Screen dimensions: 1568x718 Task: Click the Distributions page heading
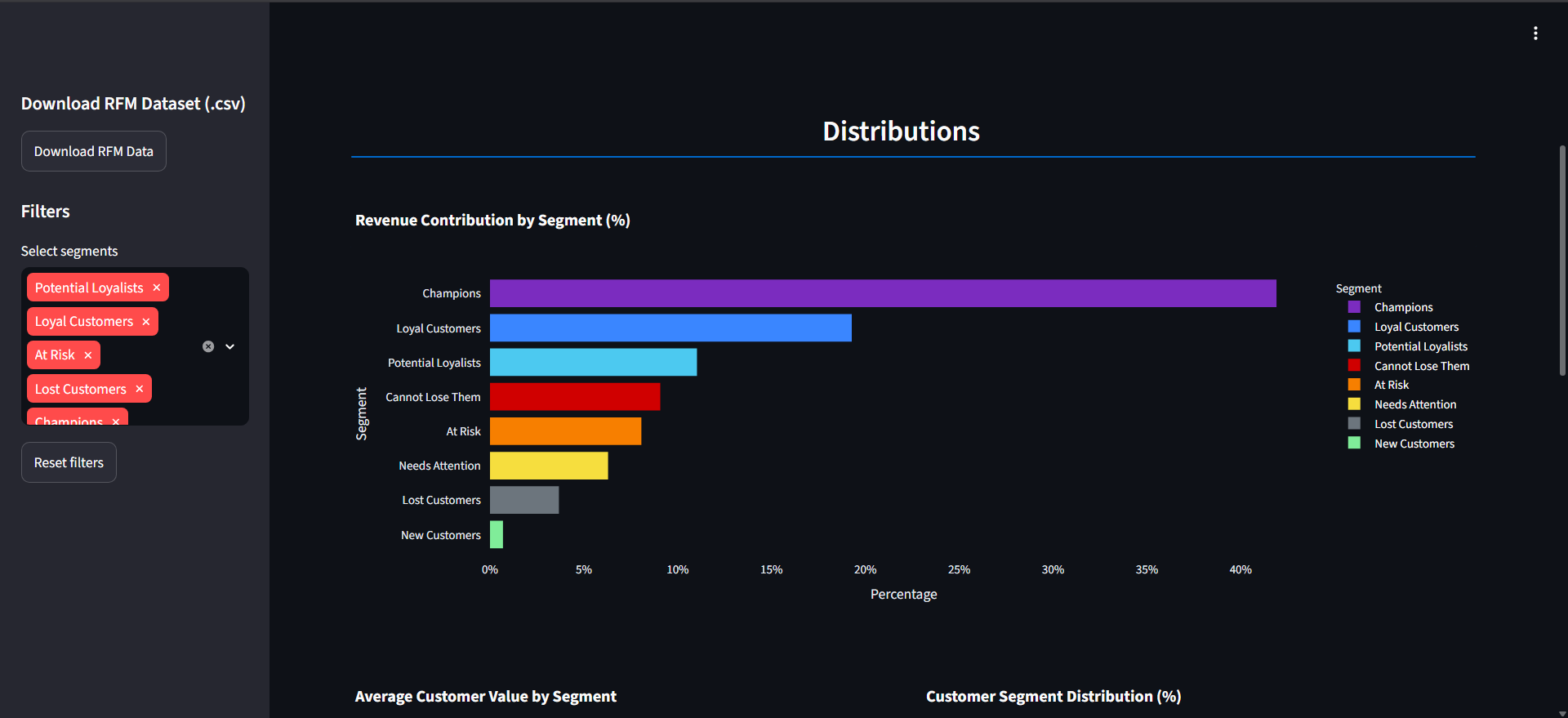pos(901,131)
